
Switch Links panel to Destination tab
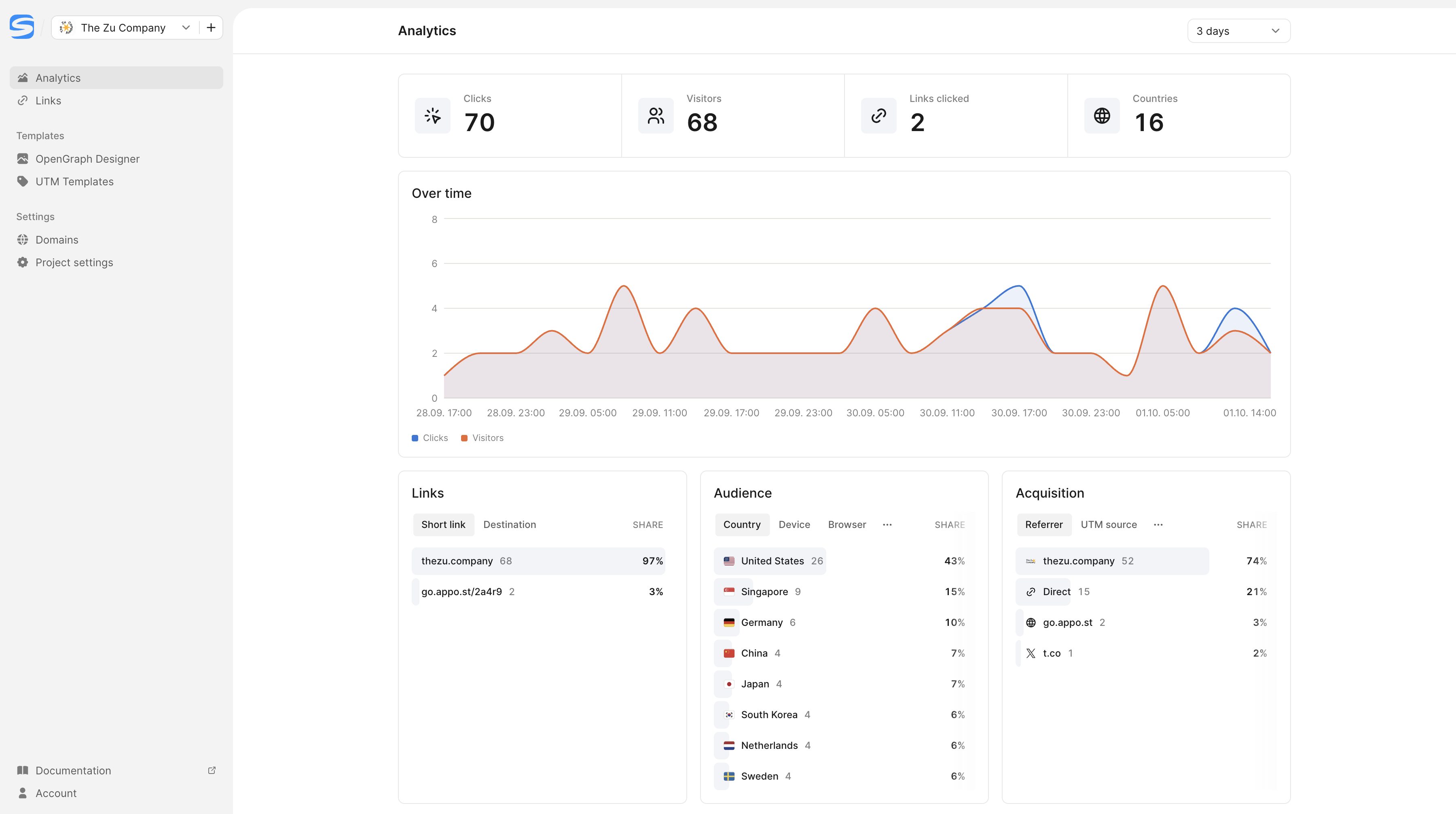pyautogui.click(x=509, y=525)
